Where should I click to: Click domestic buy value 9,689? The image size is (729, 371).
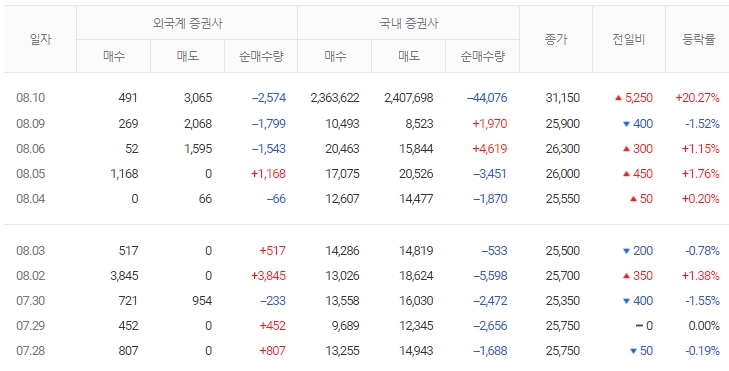point(345,326)
